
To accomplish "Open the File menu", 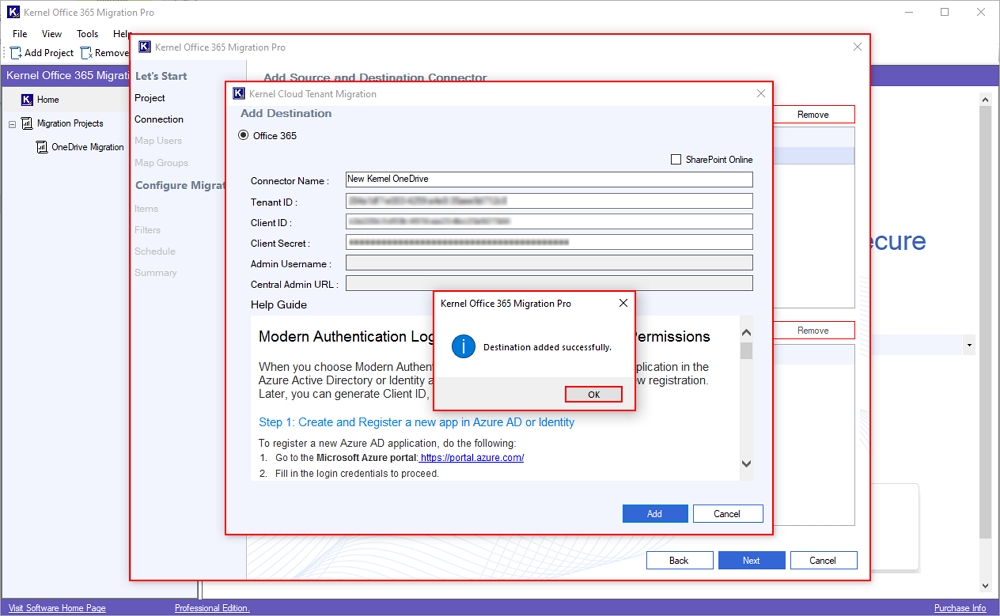I will point(20,34).
